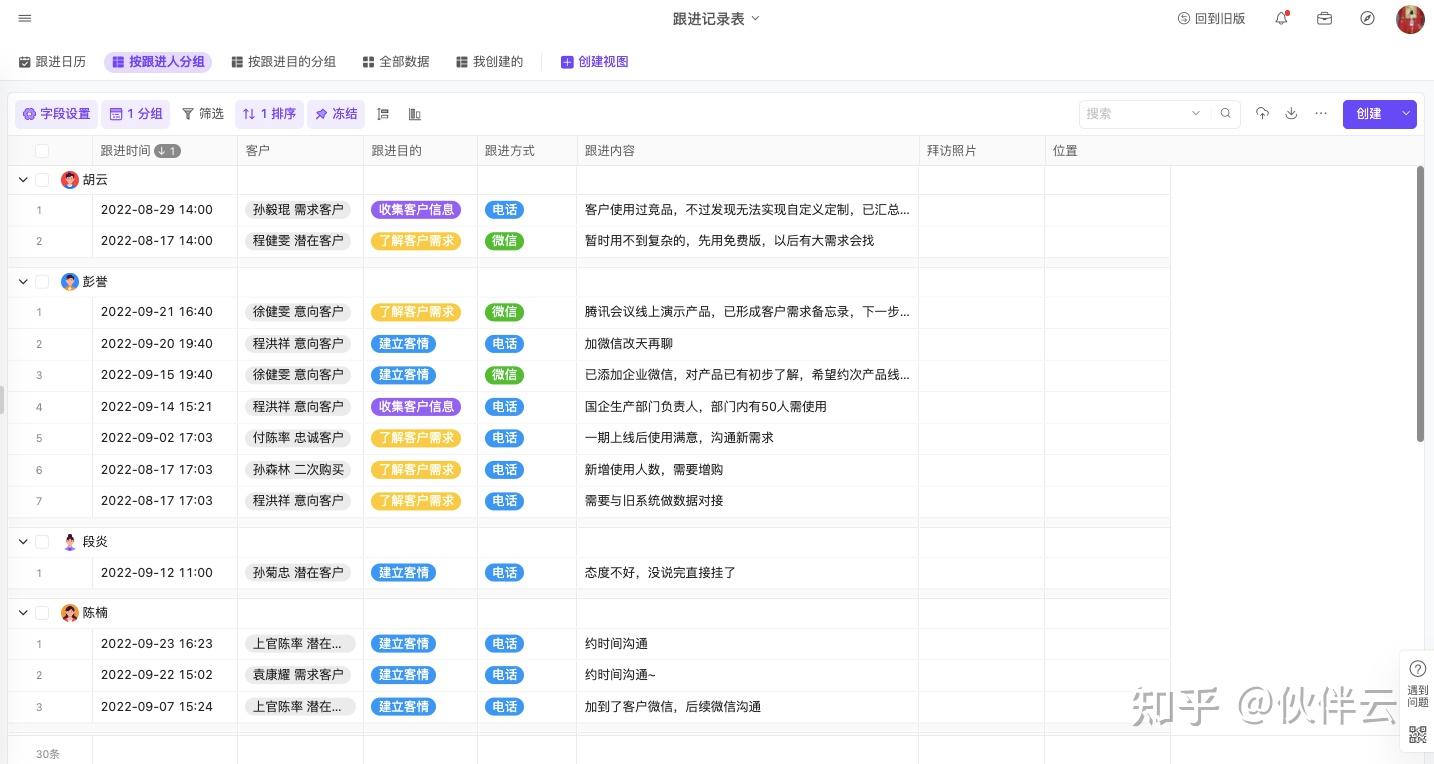The width and height of the screenshot is (1434, 764).
Task: Open the user profile avatar
Action: tap(1410, 19)
